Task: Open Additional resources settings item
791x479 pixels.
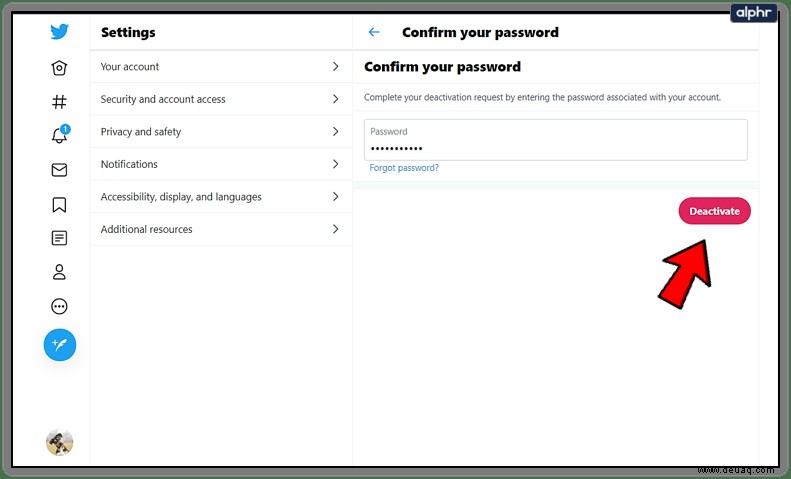Action: [x=221, y=229]
